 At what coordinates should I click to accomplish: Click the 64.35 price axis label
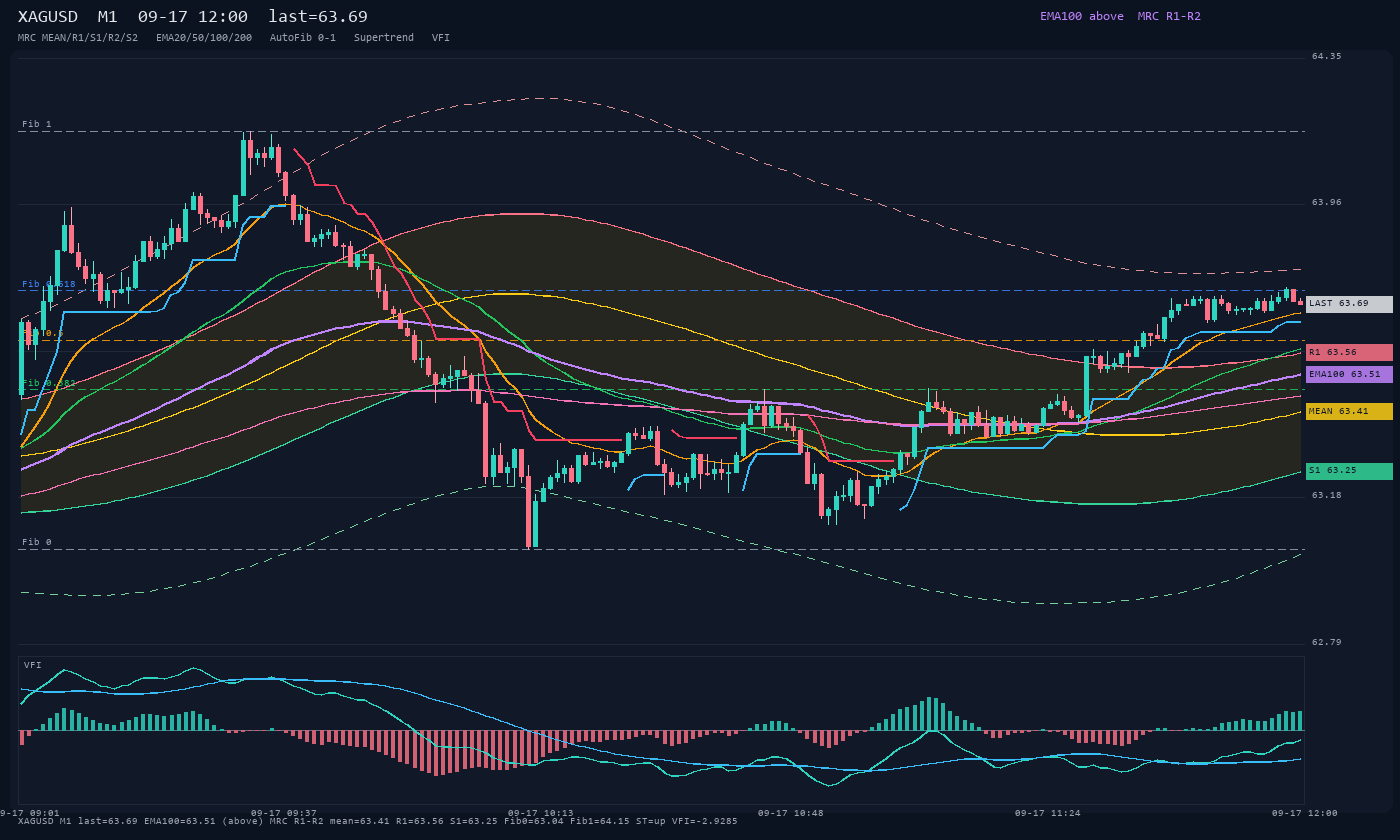click(1327, 56)
